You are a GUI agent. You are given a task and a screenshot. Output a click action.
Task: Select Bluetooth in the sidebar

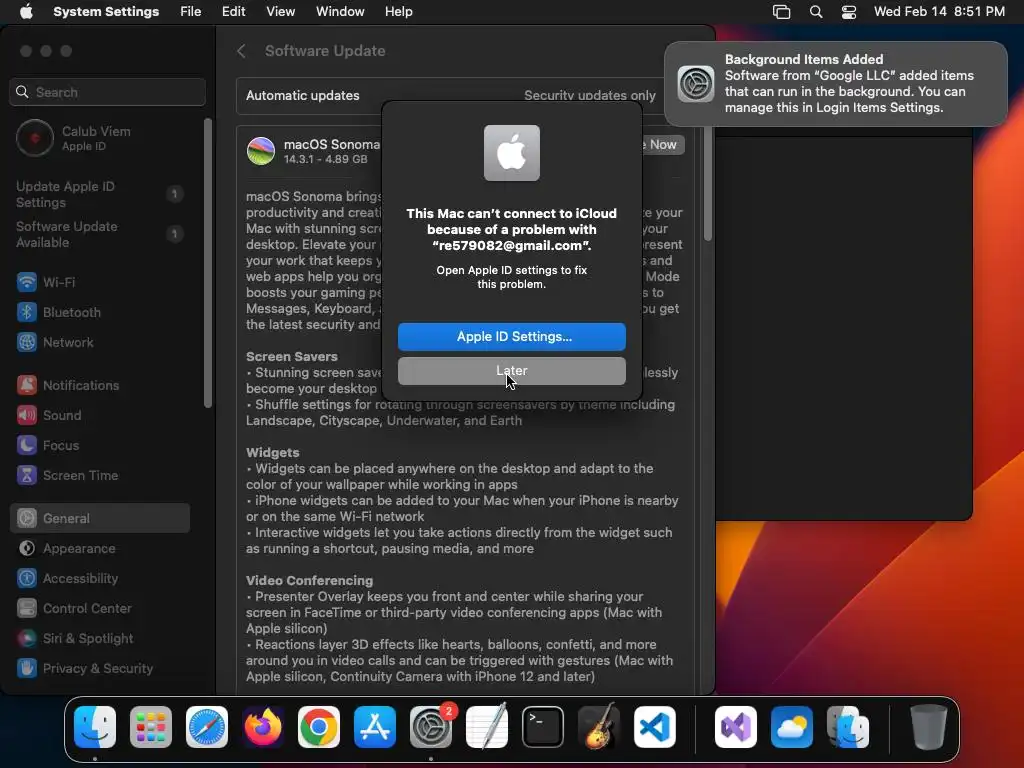pyautogui.click(x=100, y=312)
